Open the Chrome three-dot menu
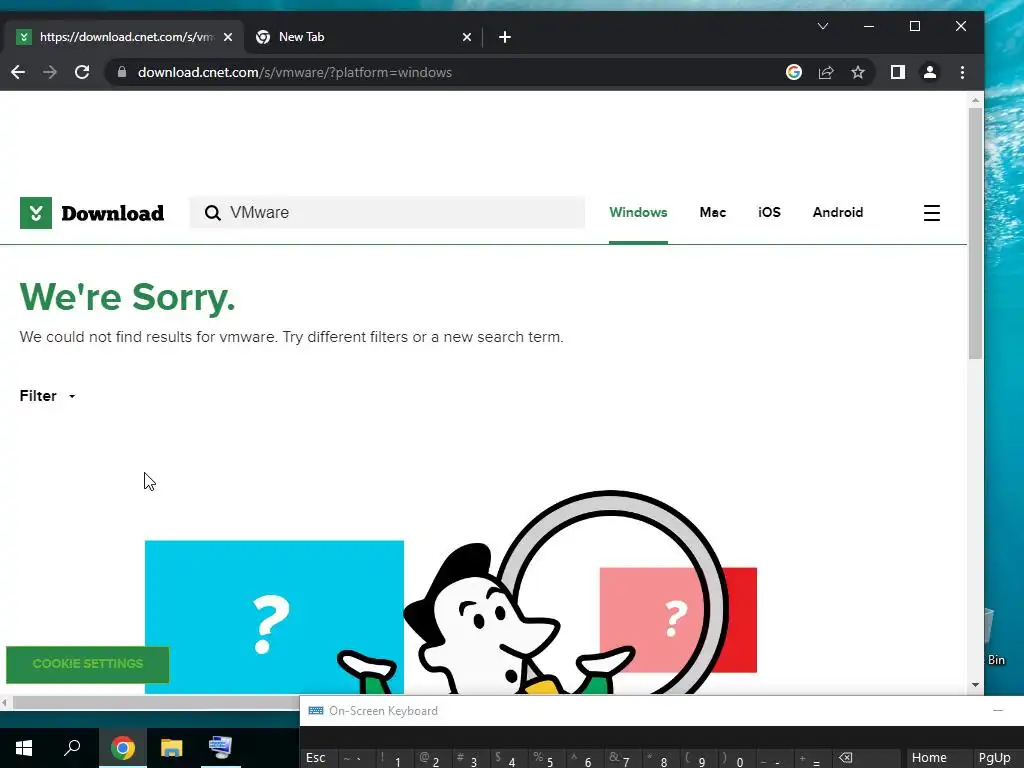The height and width of the screenshot is (768, 1024). coord(962,72)
